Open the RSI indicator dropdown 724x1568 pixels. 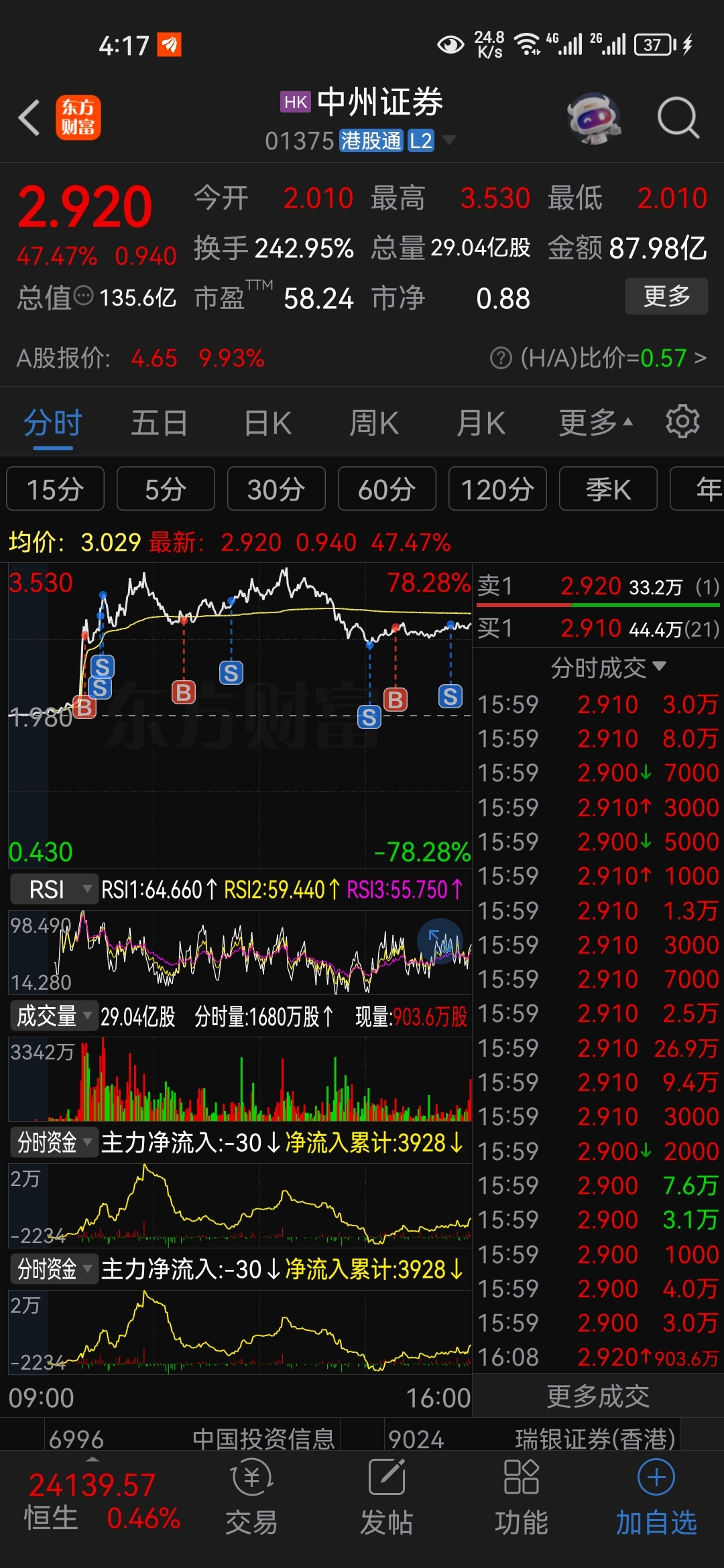tap(54, 890)
